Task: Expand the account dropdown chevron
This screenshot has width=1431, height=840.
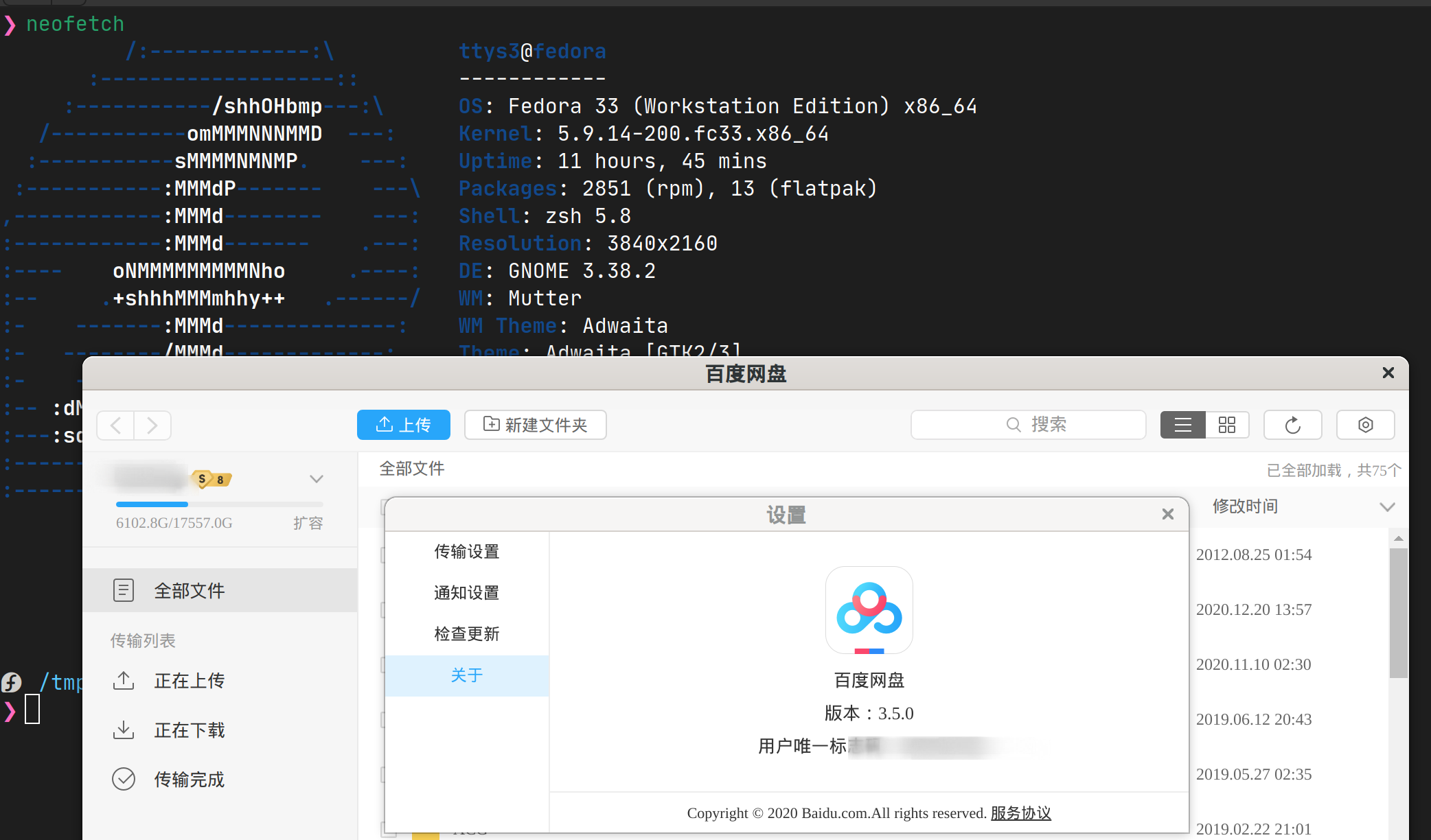Action: [316, 479]
